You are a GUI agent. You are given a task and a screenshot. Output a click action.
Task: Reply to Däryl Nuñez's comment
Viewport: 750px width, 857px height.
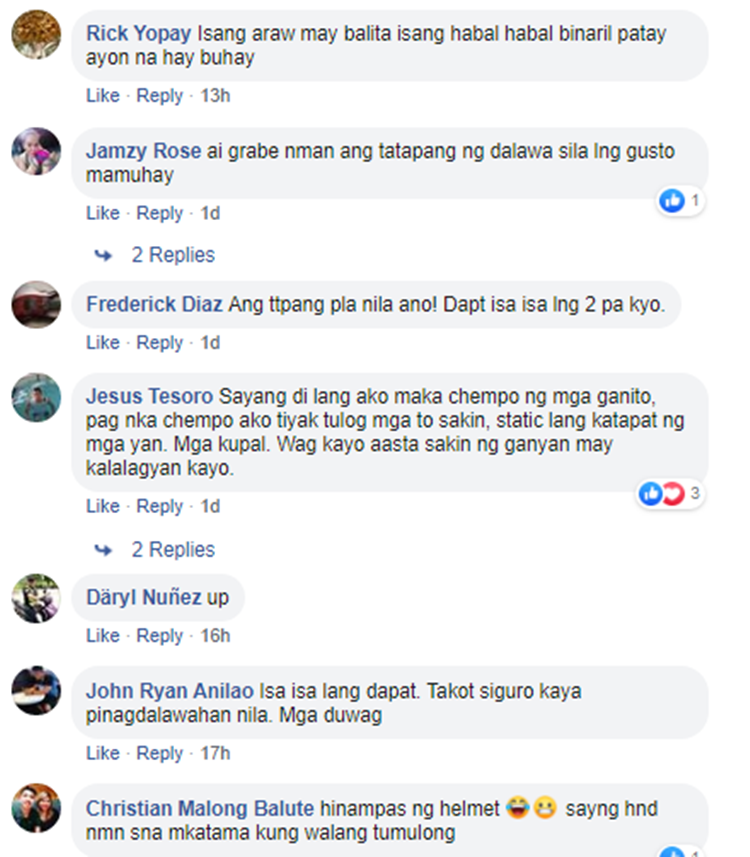point(160,636)
